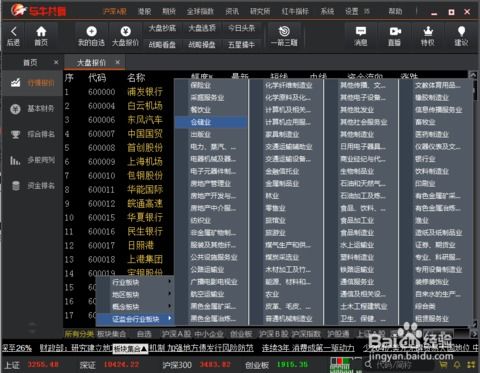Switch to 创业板 bottom tab
Image resolution: width=480 pixels, height=373 pixels.
coord(241,334)
